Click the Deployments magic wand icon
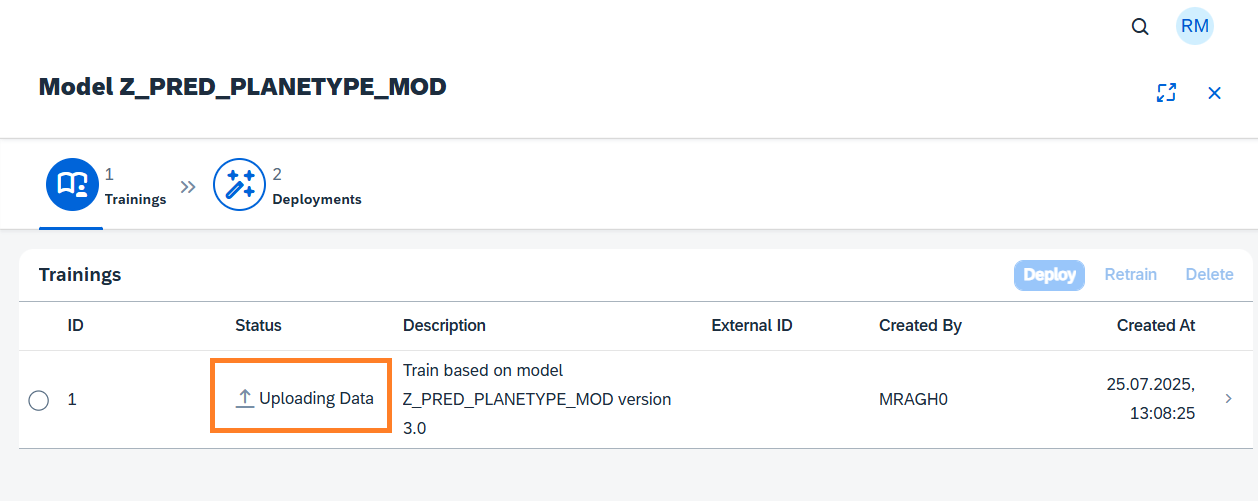This screenshot has height=501, width=1258. click(240, 185)
